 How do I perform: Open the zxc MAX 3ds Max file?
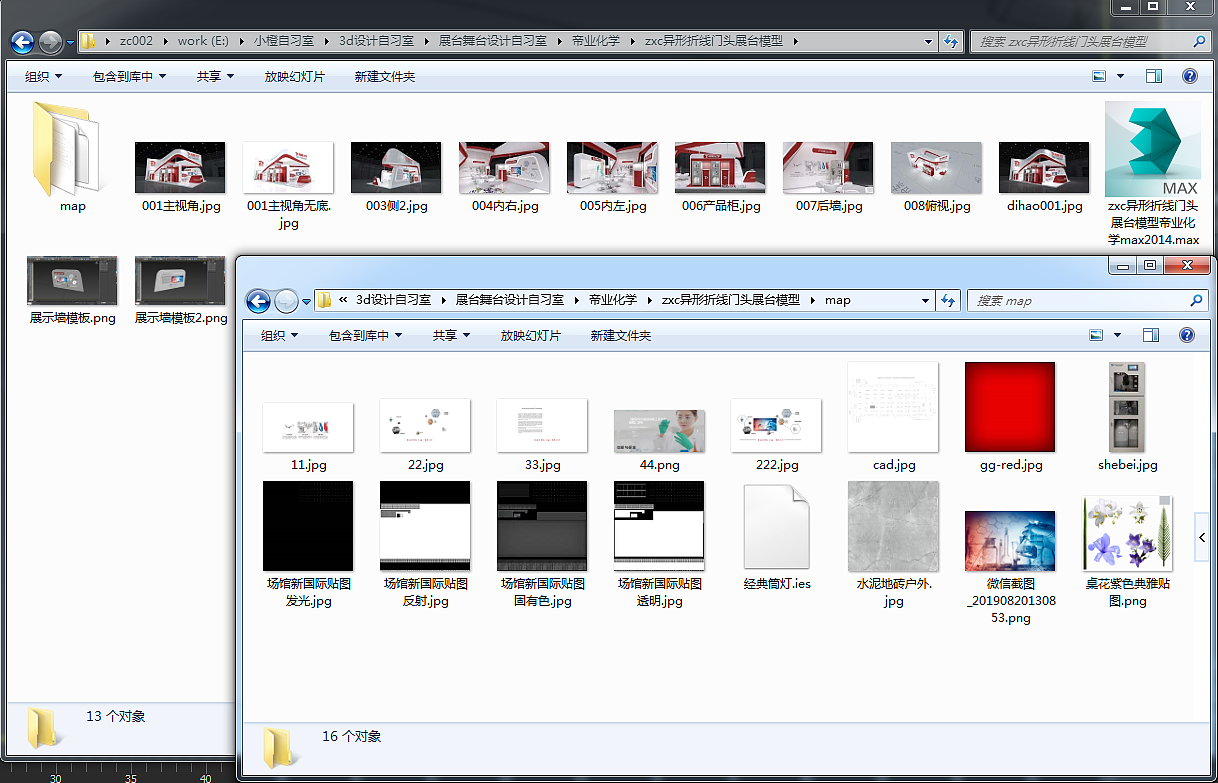coord(1152,150)
